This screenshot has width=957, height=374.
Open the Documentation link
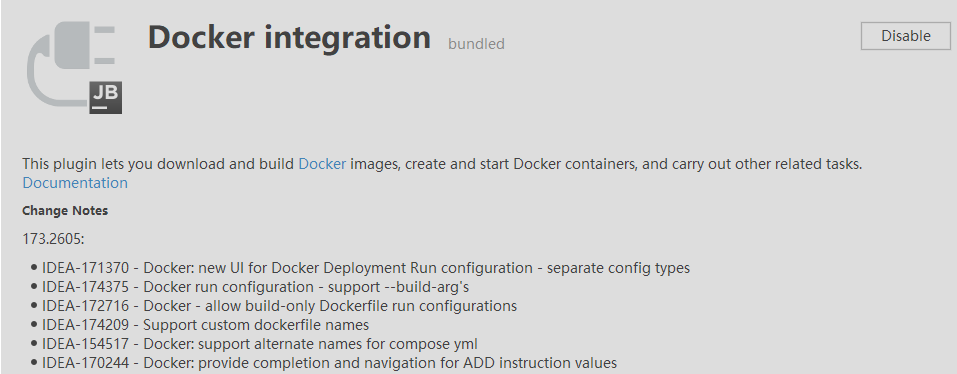click(x=75, y=183)
